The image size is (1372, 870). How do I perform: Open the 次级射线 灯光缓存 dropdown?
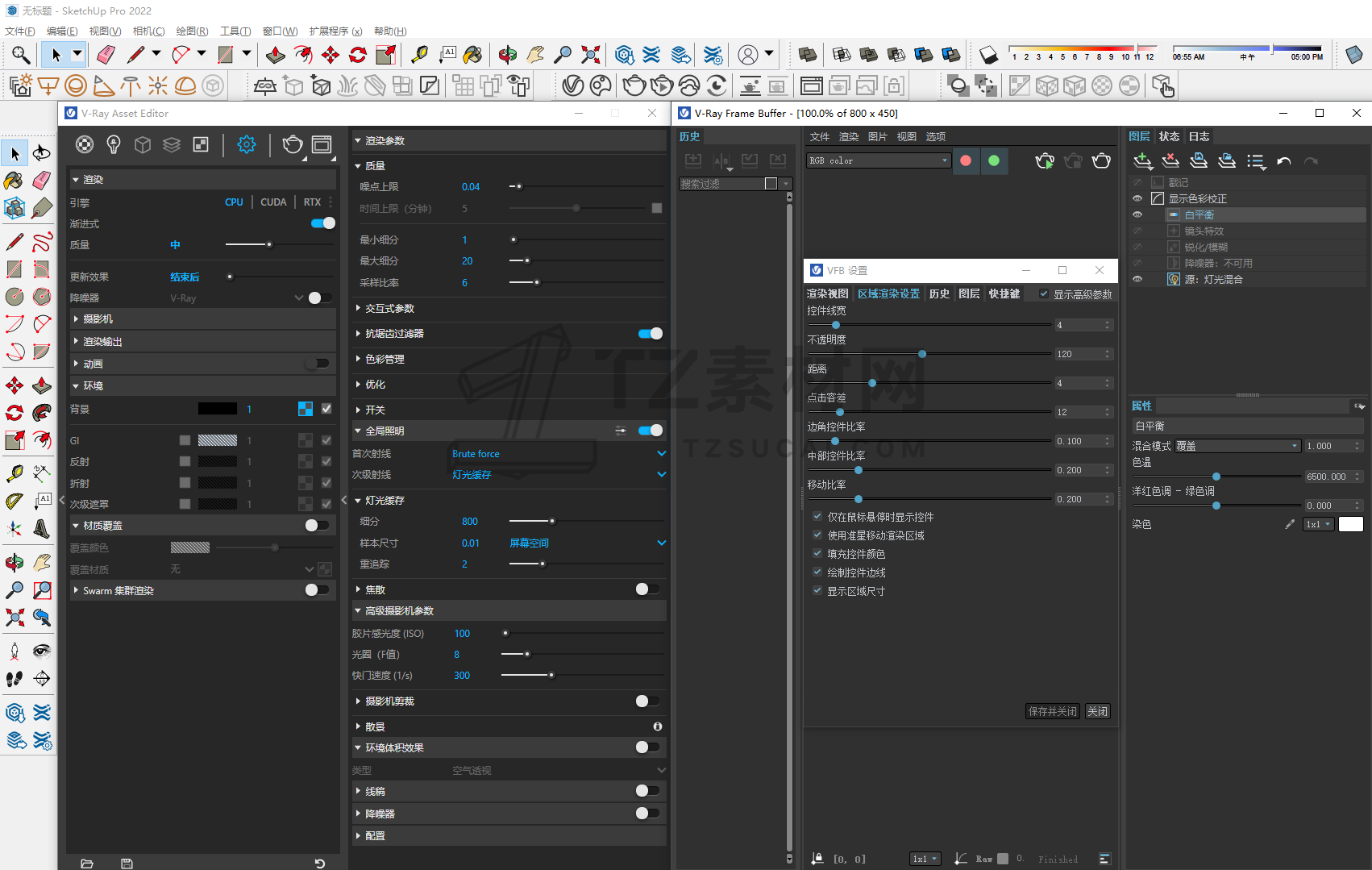559,475
